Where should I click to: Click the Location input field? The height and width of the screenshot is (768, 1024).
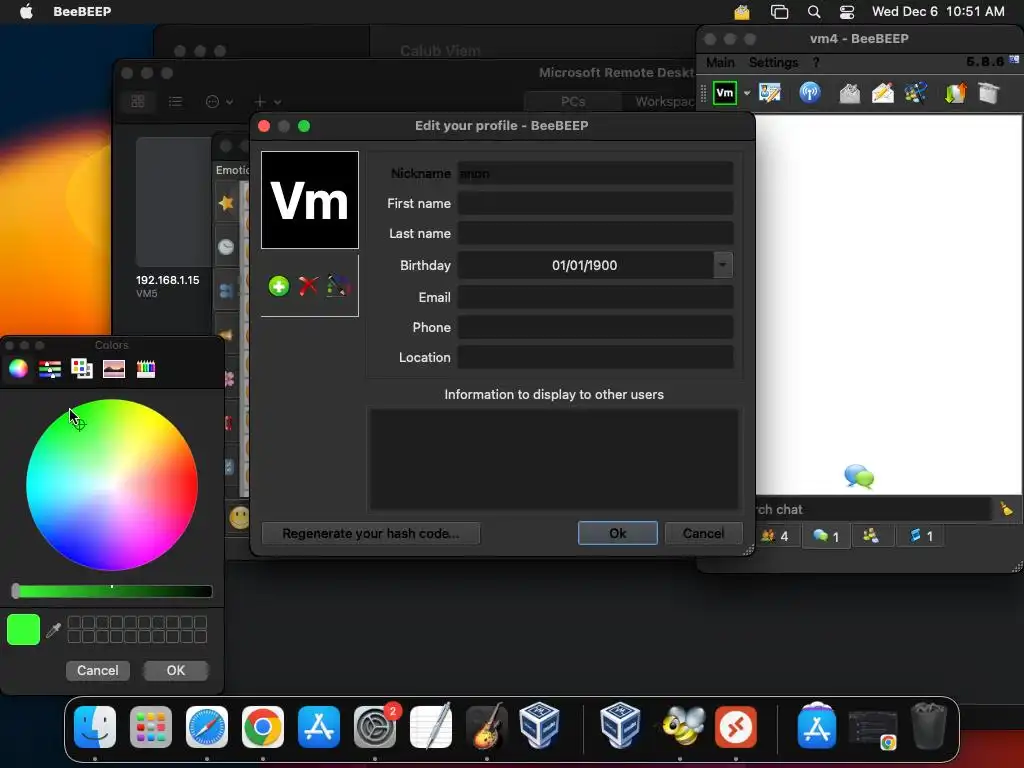(x=595, y=358)
